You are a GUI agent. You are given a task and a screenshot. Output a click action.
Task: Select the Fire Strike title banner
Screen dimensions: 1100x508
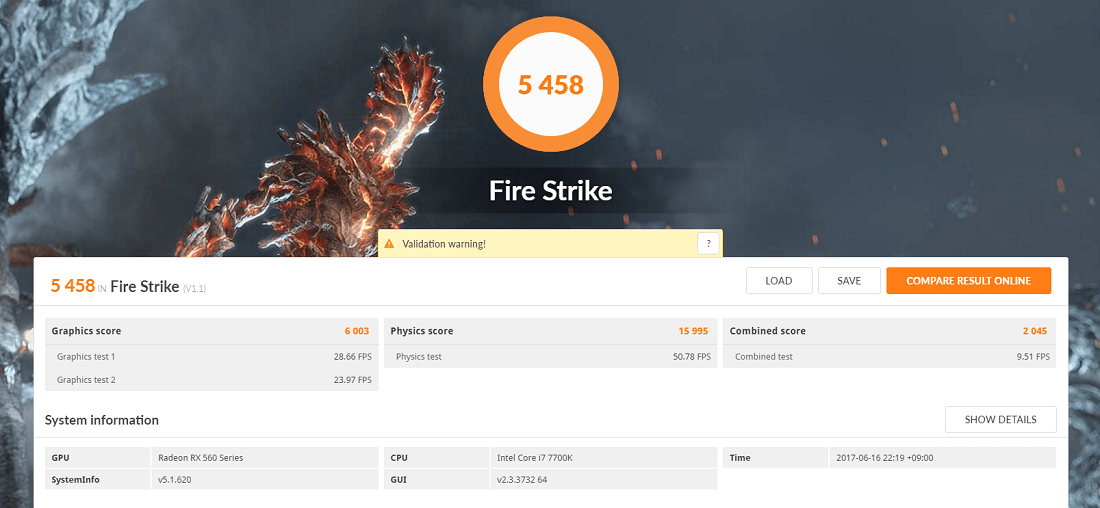(551, 191)
